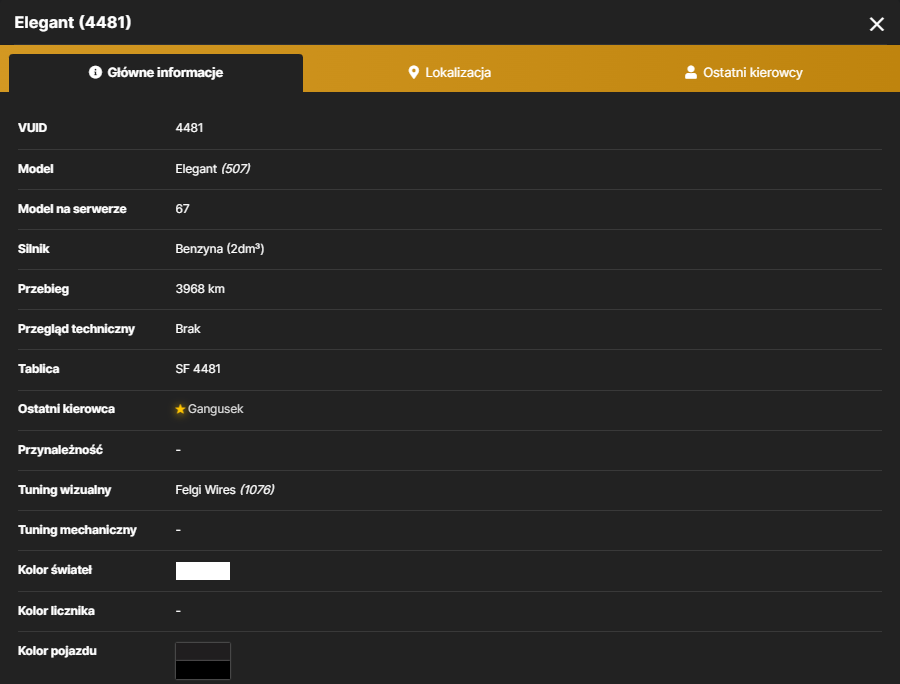Click the Tuning mechaniczny label

(x=77, y=530)
